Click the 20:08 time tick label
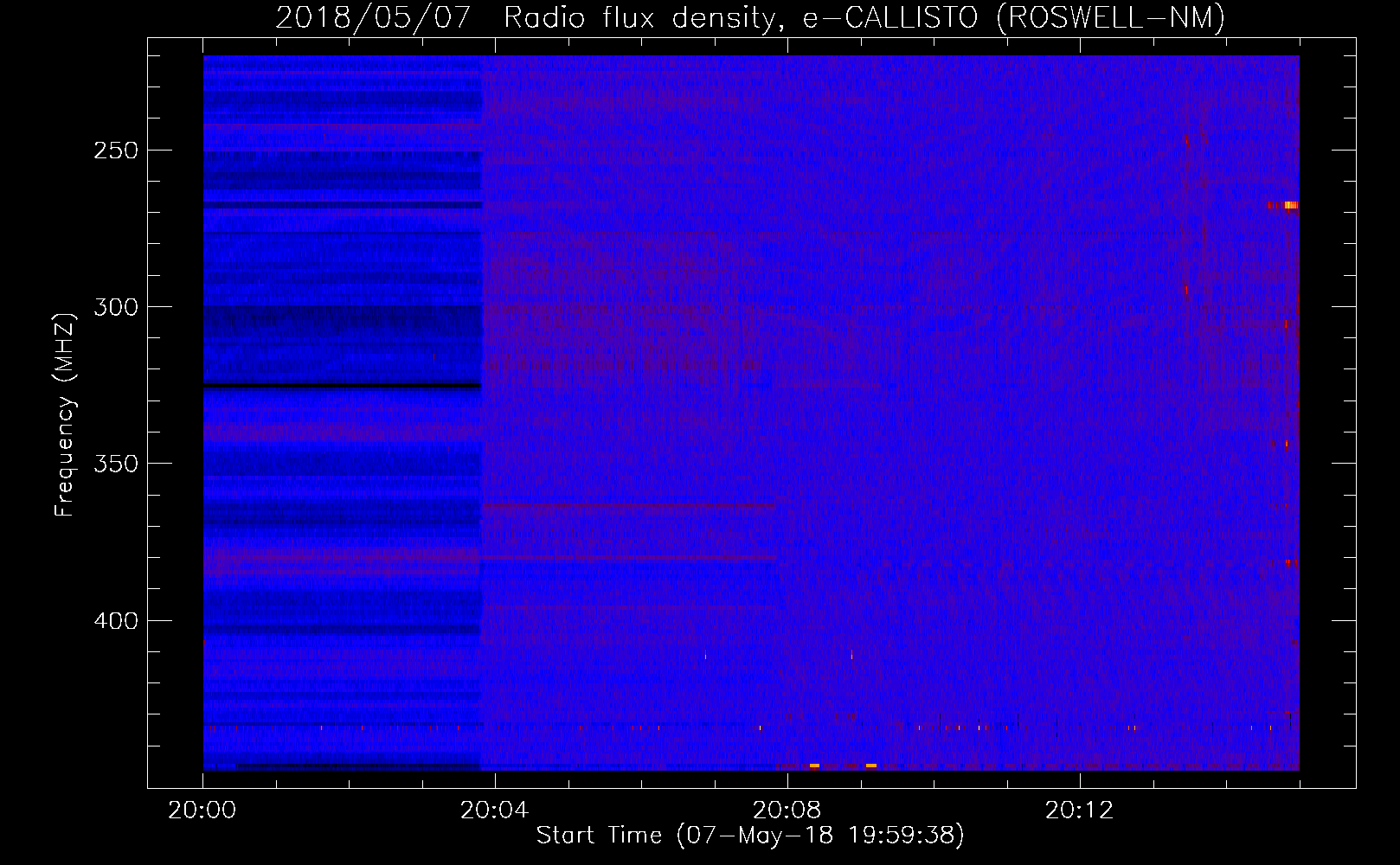This screenshot has width=1400, height=865. (x=787, y=811)
